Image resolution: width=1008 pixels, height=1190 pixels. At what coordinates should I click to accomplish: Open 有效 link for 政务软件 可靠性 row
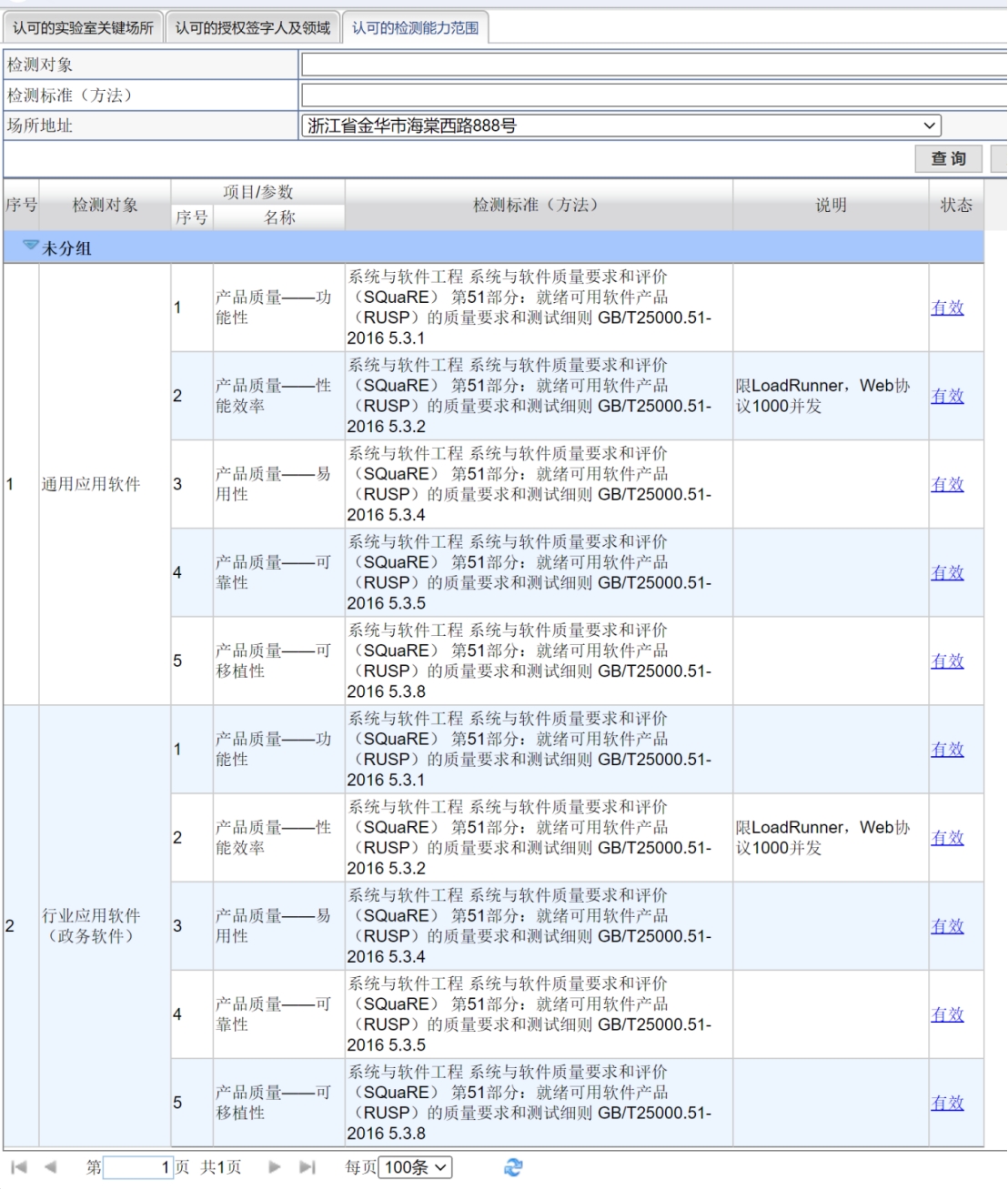[x=947, y=1014]
